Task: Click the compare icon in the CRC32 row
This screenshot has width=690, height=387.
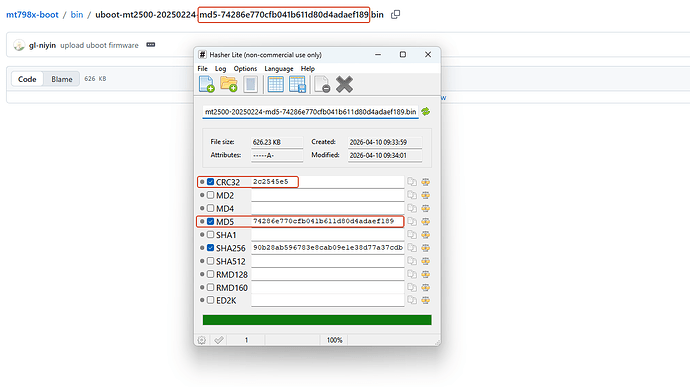Action: [426, 182]
